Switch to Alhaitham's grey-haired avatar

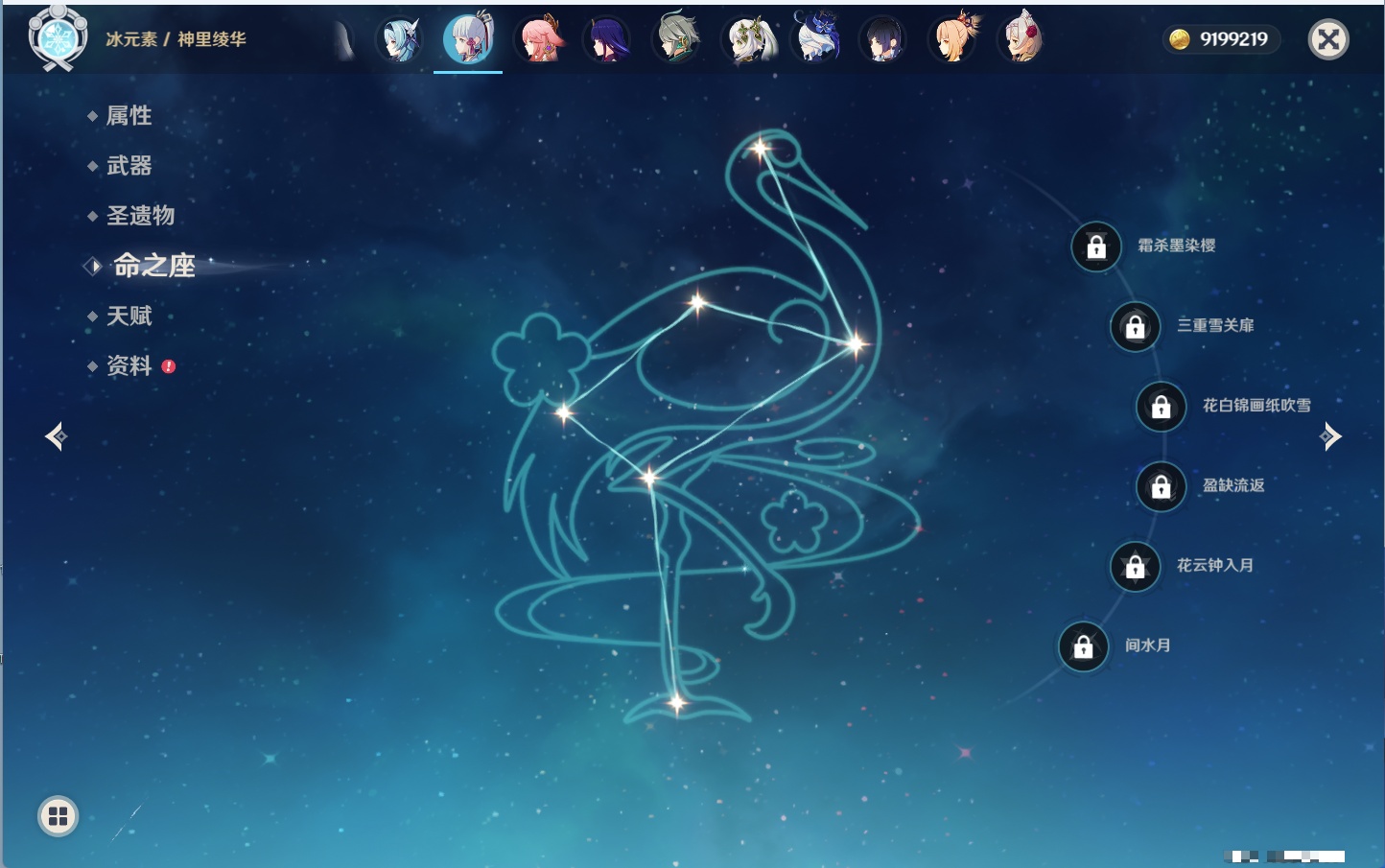point(677,39)
